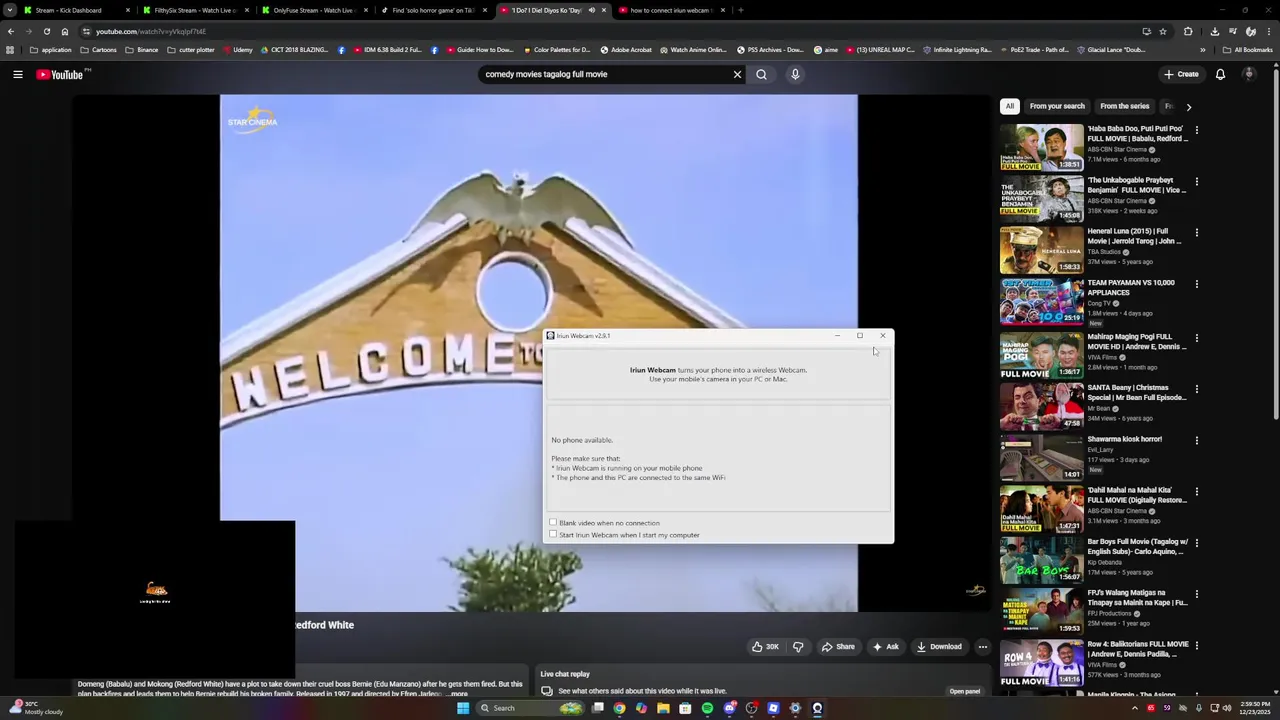Open the 'Udemy' bookmark
This screenshot has width=1280, height=720.
(237, 50)
